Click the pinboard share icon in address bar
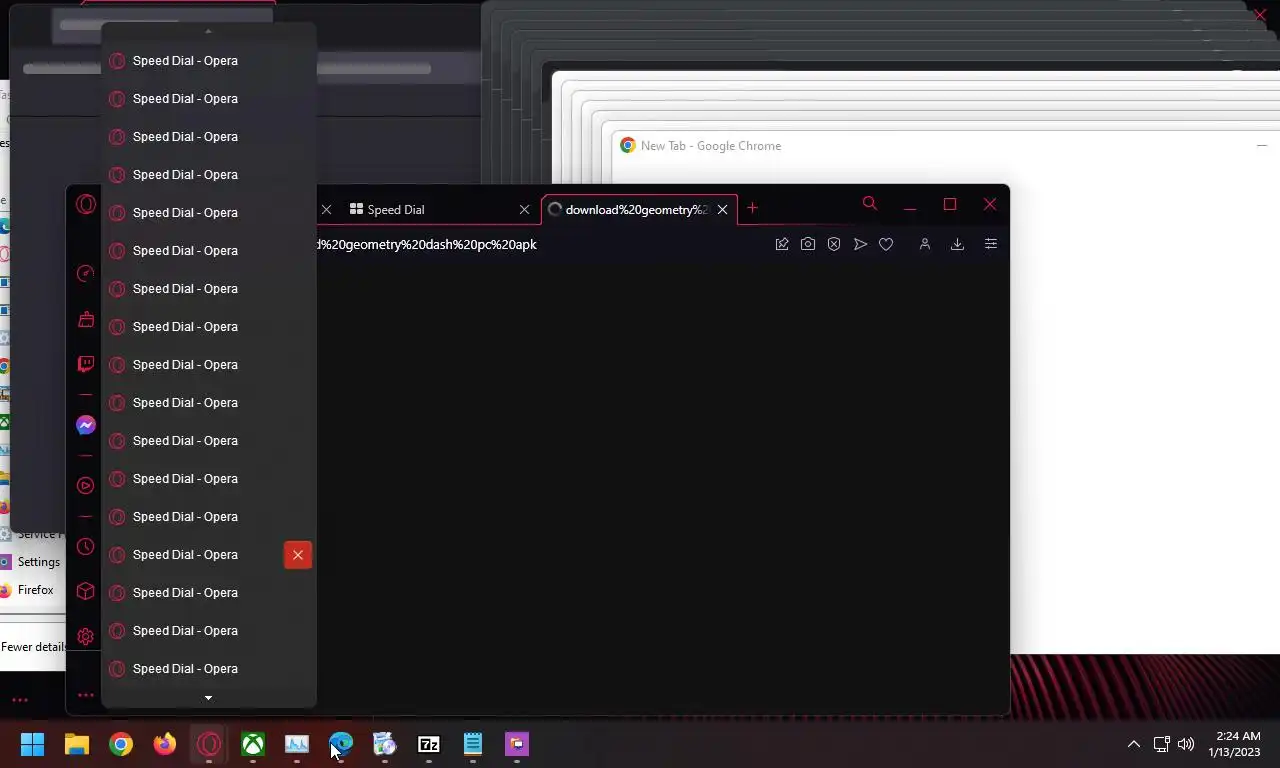 [782, 244]
